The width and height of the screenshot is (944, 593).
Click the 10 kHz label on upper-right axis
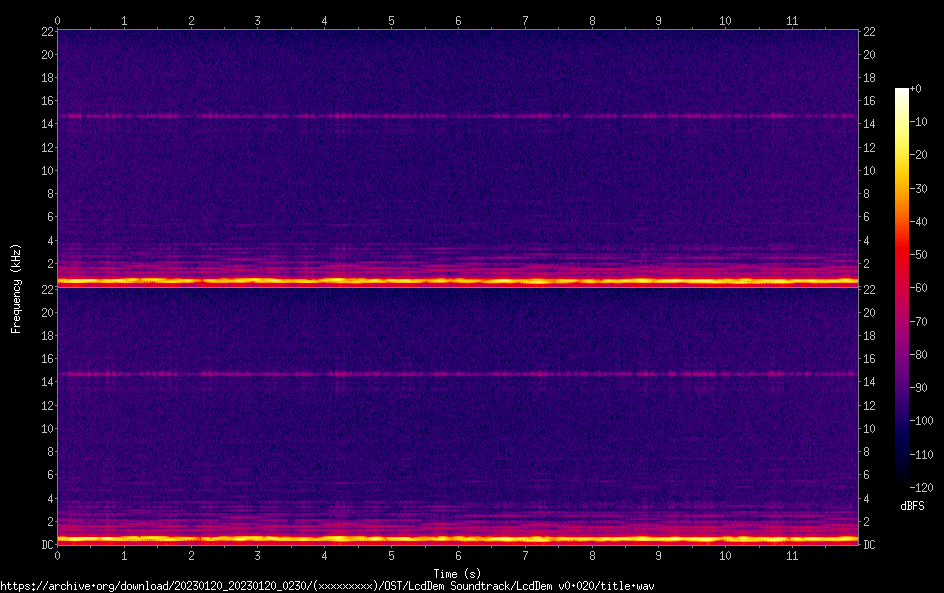(870, 170)
